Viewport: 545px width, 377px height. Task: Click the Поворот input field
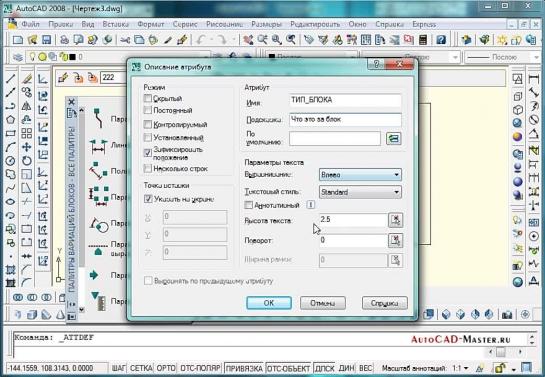tap(353, 240)
